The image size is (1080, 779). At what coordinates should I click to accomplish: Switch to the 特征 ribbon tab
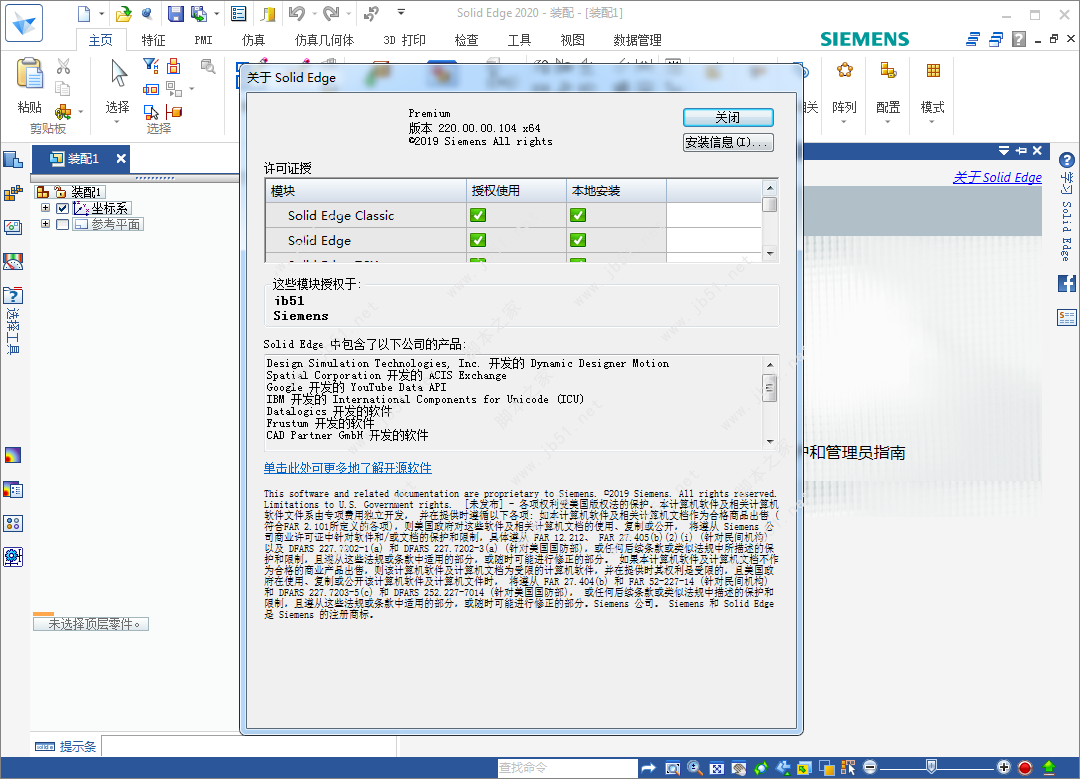point(154,40)
